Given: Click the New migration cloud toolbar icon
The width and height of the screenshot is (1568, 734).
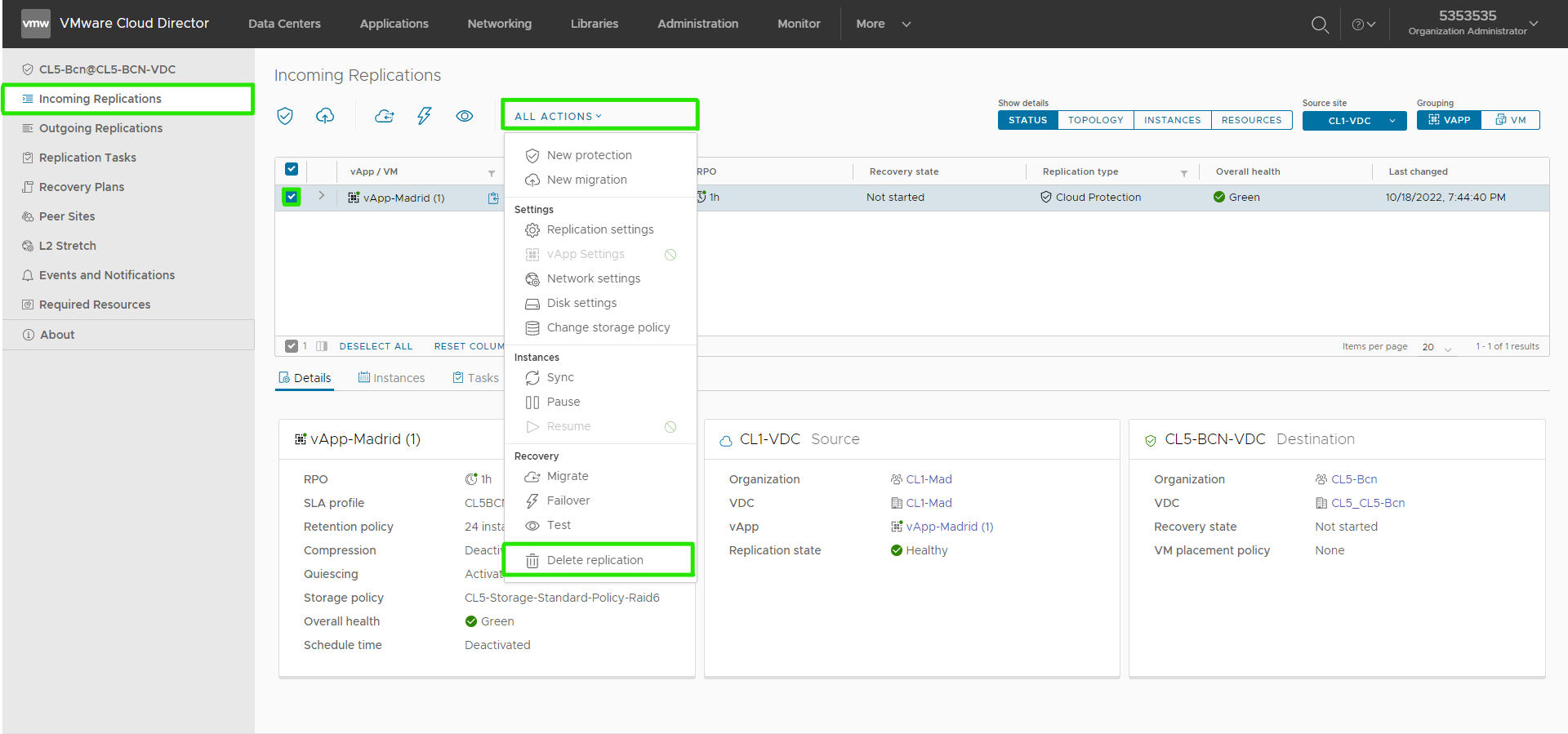Looking at the screenshot, I should (x=325, y=116).
